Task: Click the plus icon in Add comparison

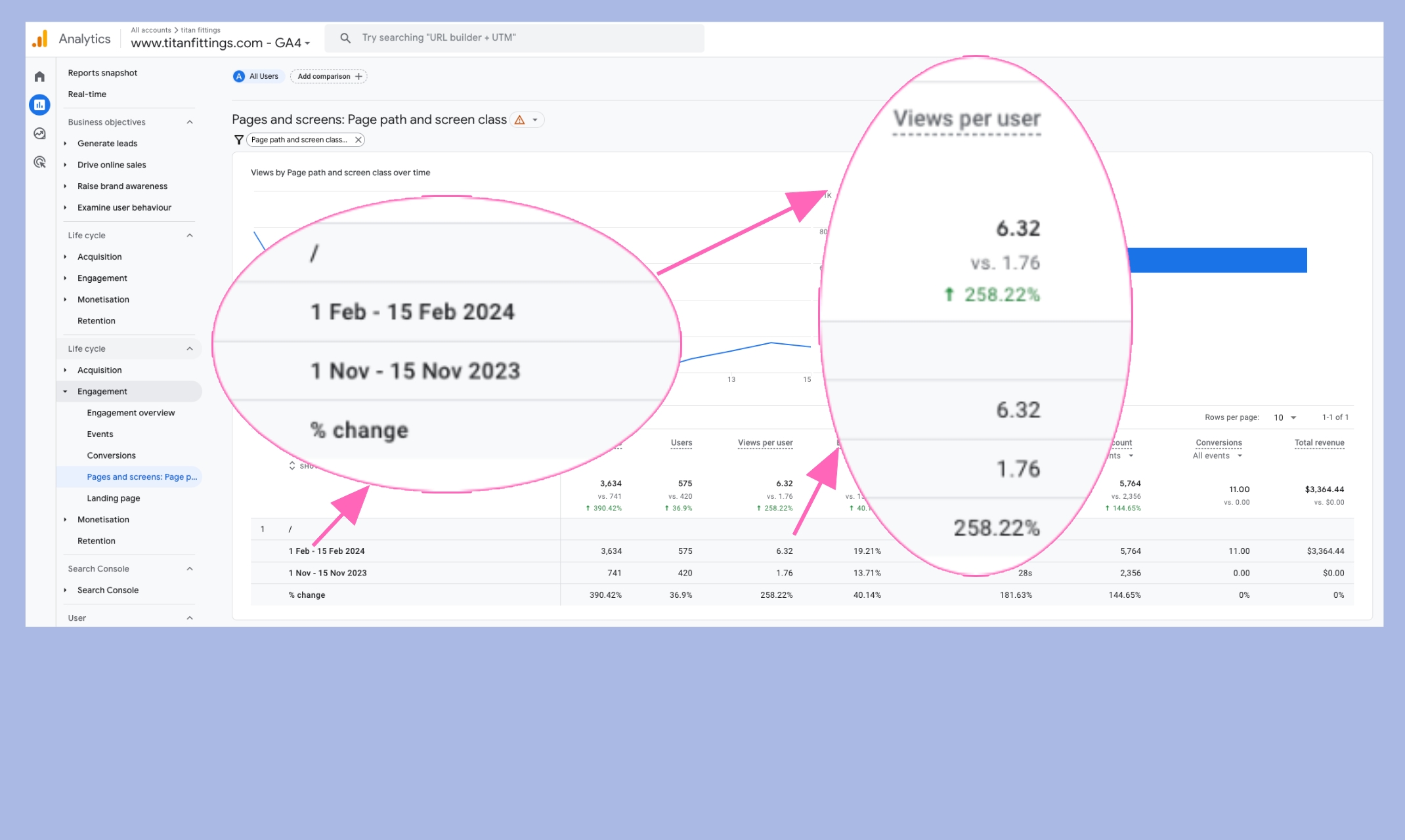Action: click(358, 76)
